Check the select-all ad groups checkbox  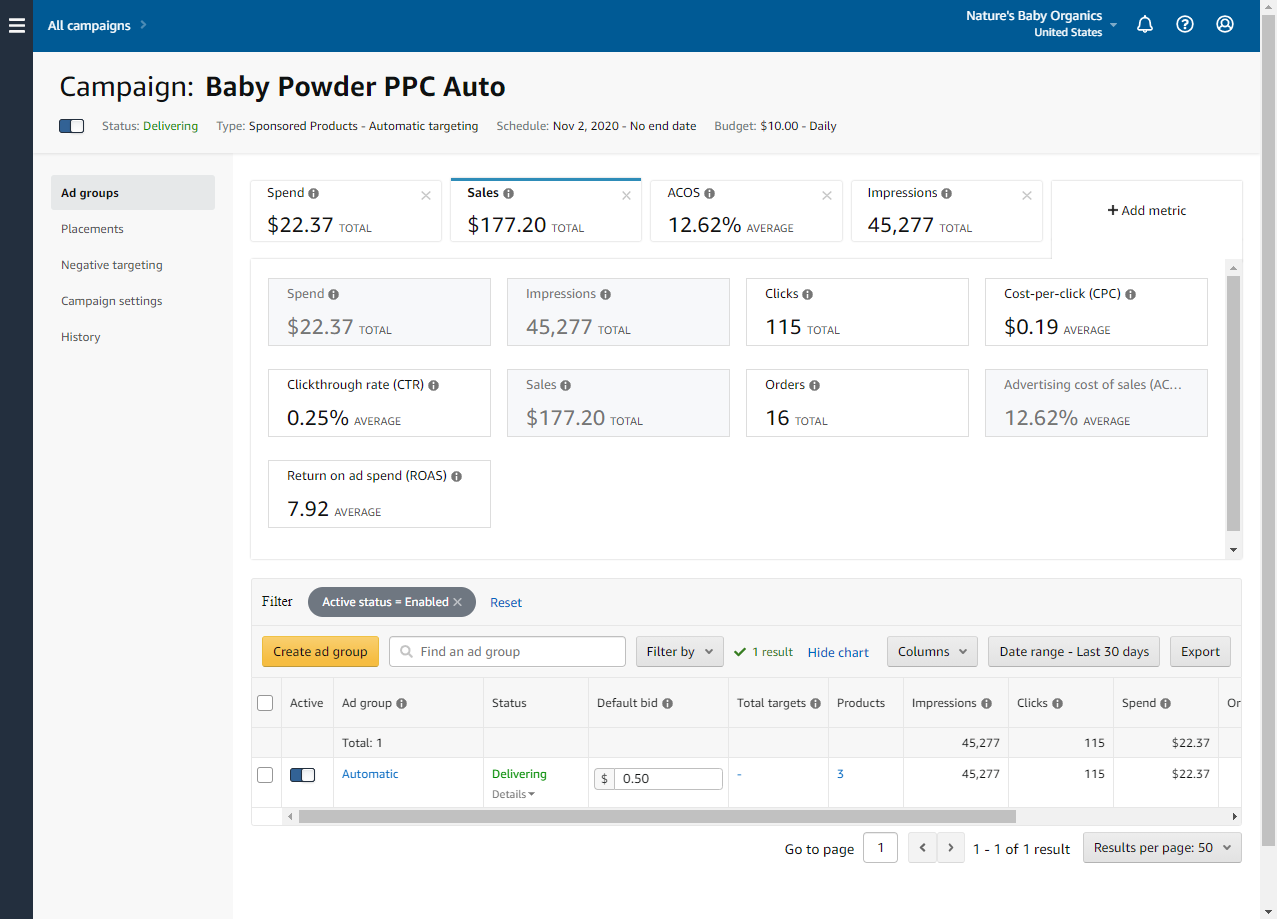coord(265,703)
